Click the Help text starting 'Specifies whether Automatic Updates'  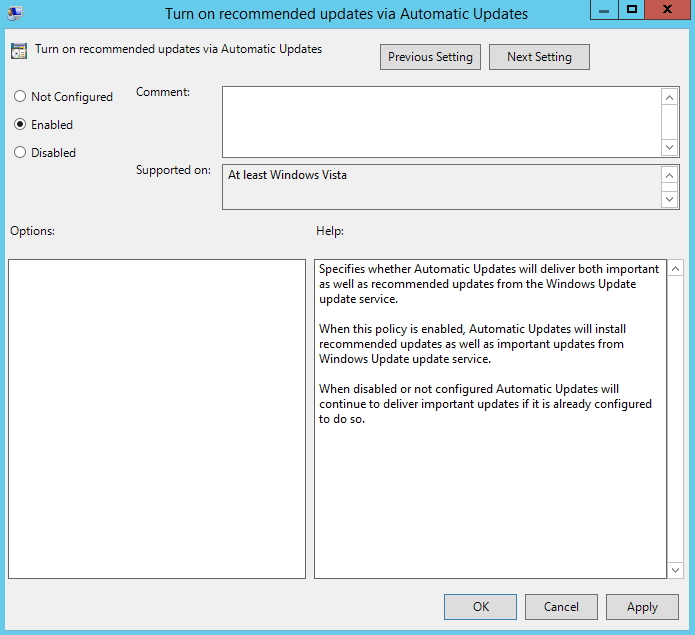[489, 284]
